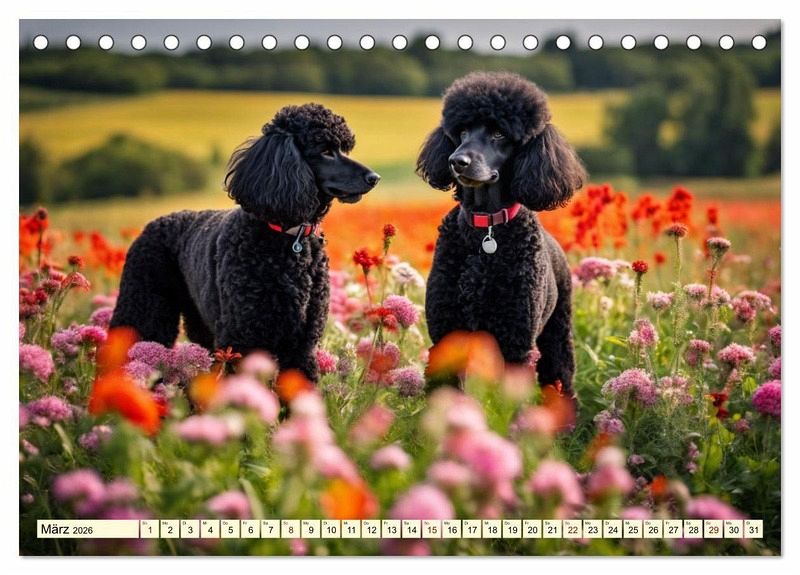Viewport: 800px width, 575px height.
Task: Pick day 5 in the date row
Action: [230, 529]
